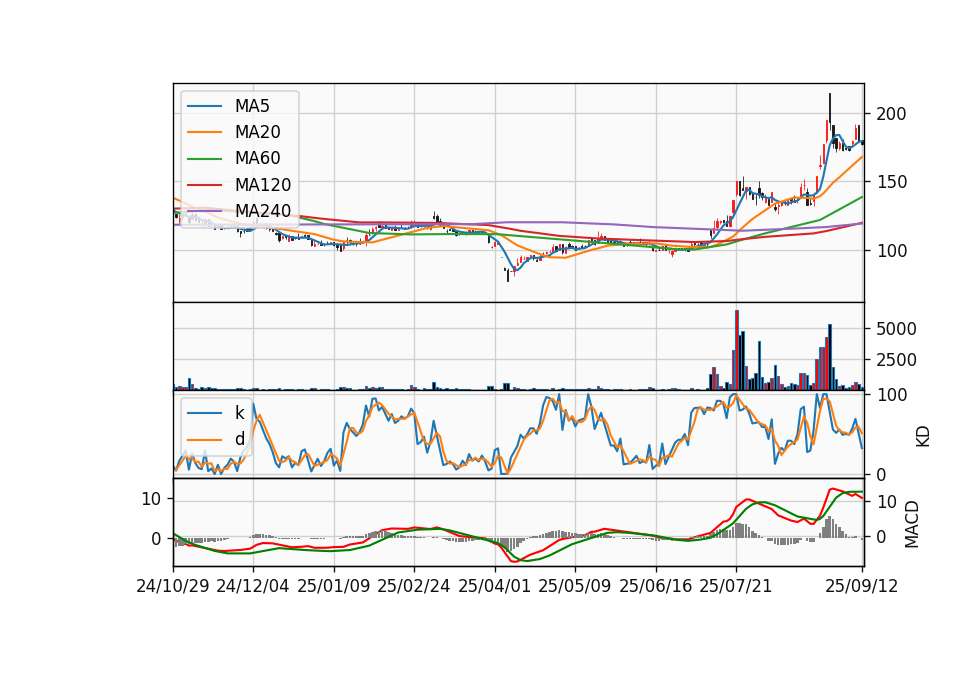Click the k legend label in KD panel
This screenshot has width=960, height=690.
pos(239,413)
